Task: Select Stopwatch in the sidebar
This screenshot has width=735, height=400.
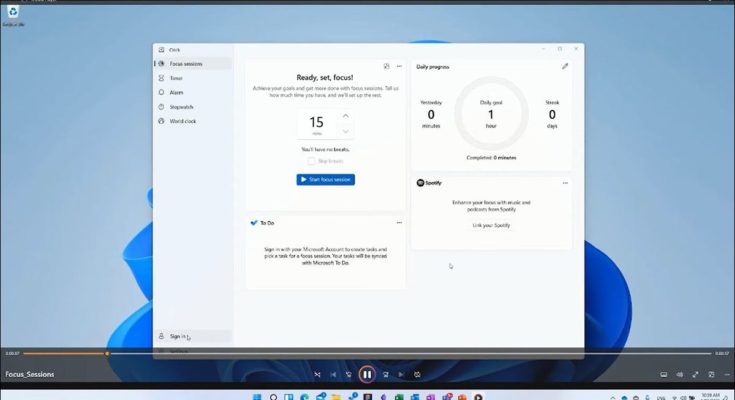Action: [x=180, y=106]
